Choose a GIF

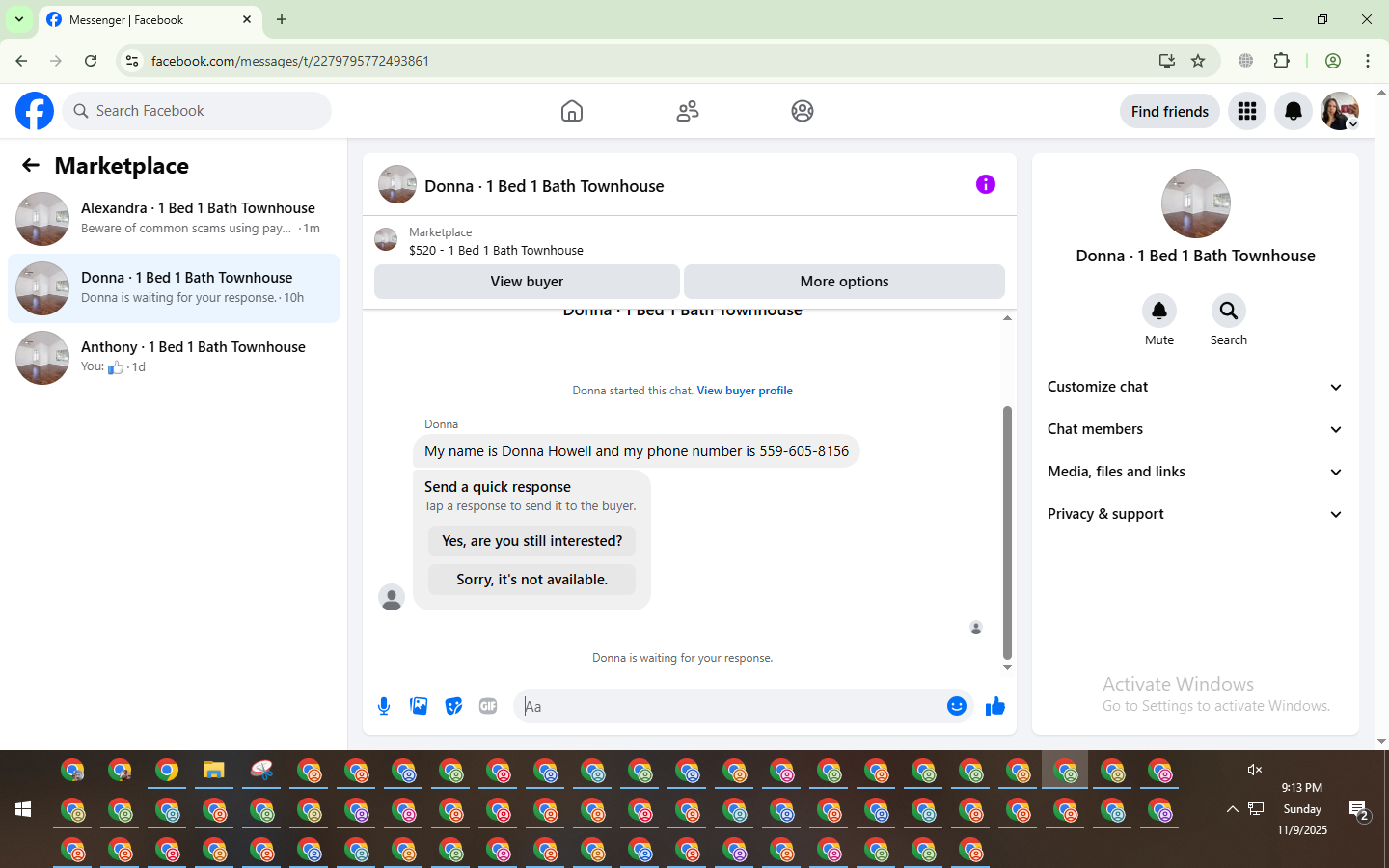[488, 706]
